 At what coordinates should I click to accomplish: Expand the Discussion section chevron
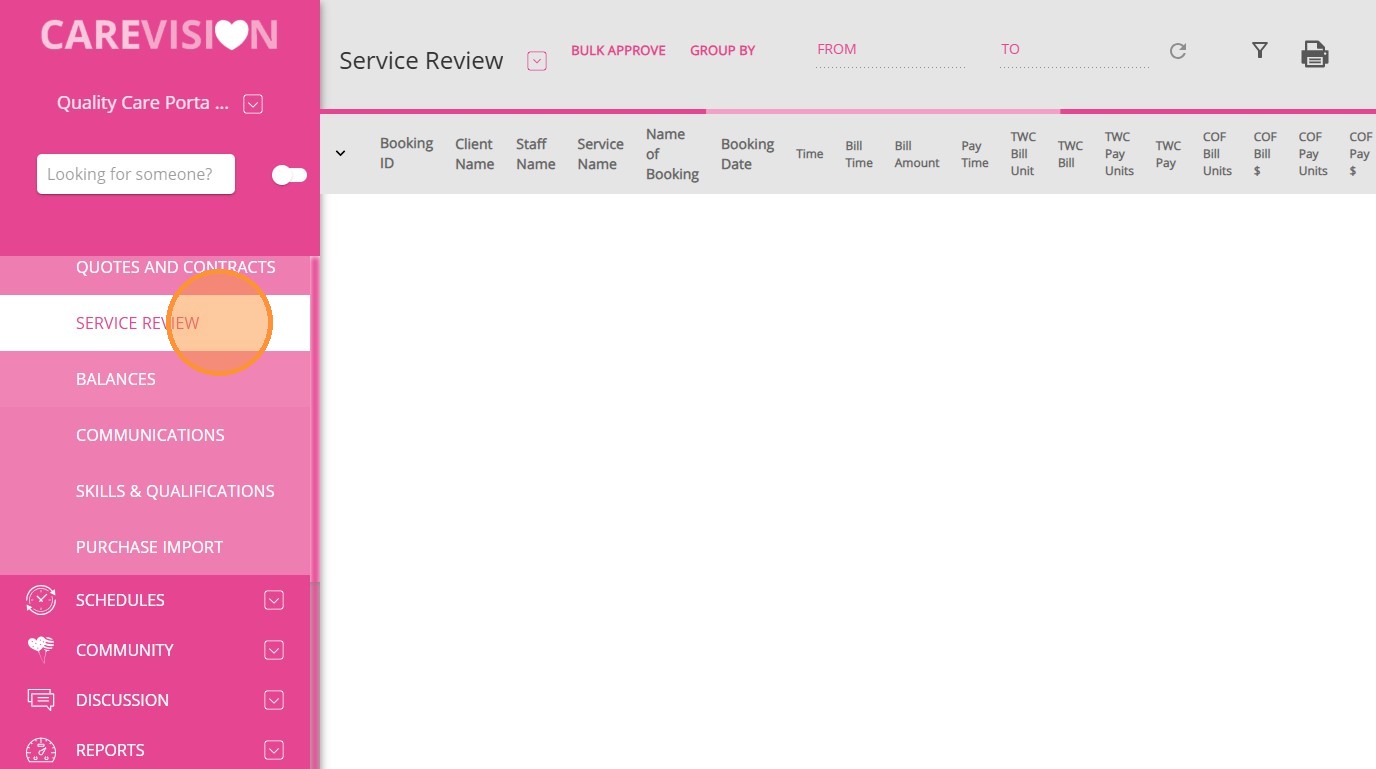[274, 700]
